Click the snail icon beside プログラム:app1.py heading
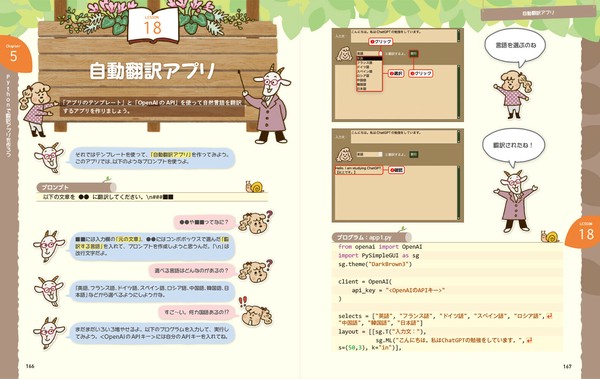Viewport: 600px width, 379px height. [x=550, y=236]
